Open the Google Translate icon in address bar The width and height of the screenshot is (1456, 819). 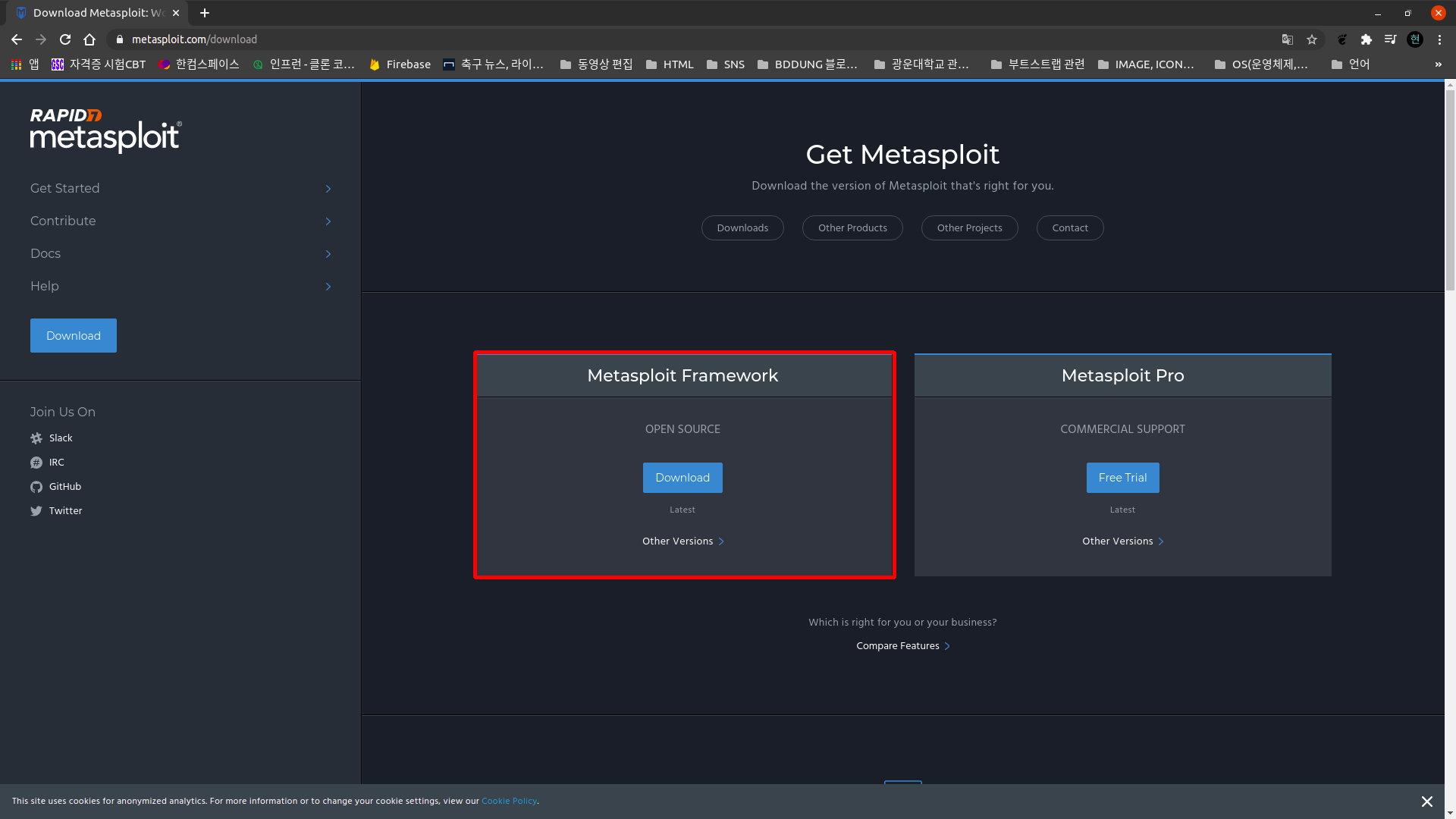point(1286,39)
